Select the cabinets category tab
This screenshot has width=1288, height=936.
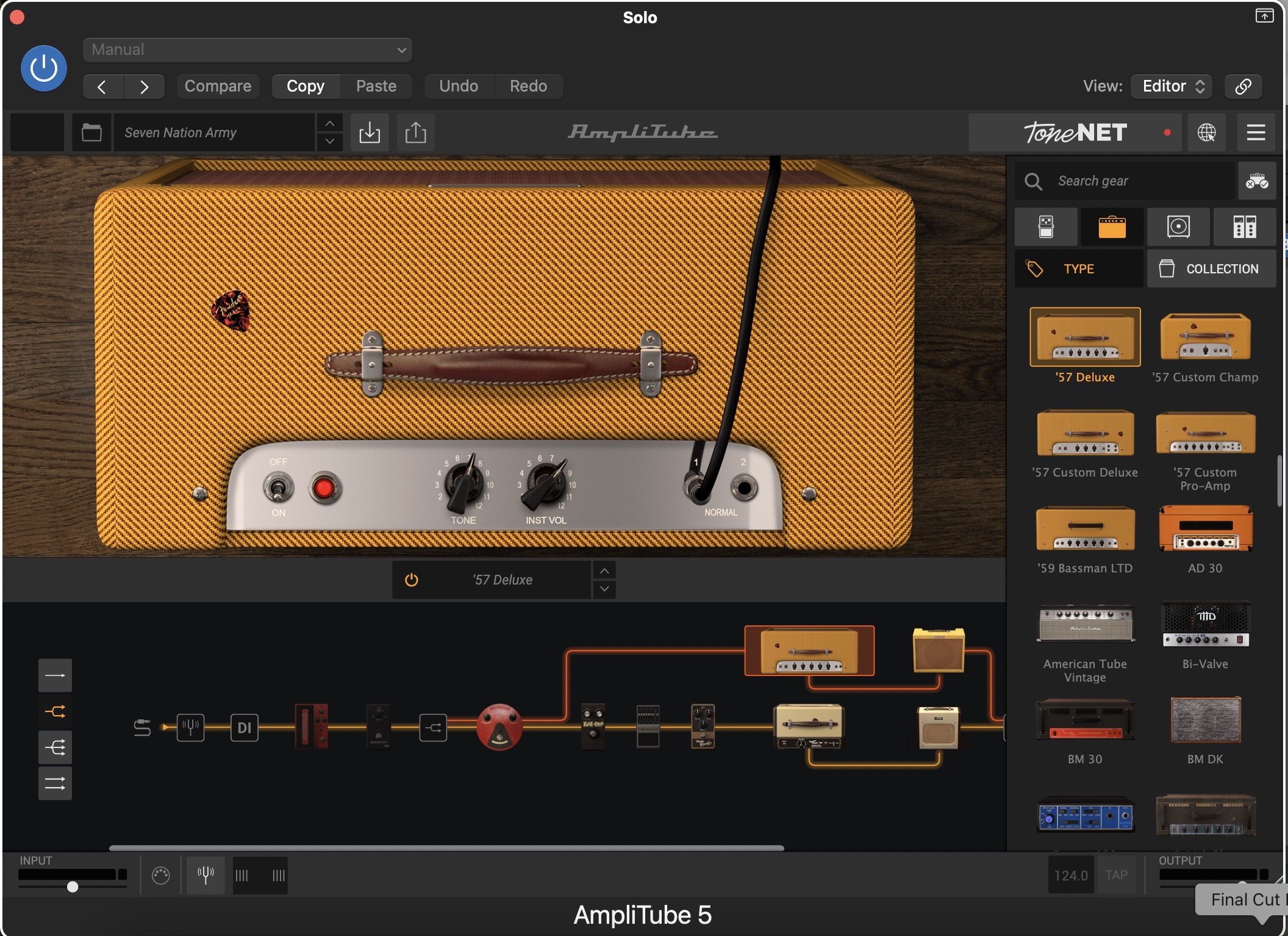[x=1178, y=227]
